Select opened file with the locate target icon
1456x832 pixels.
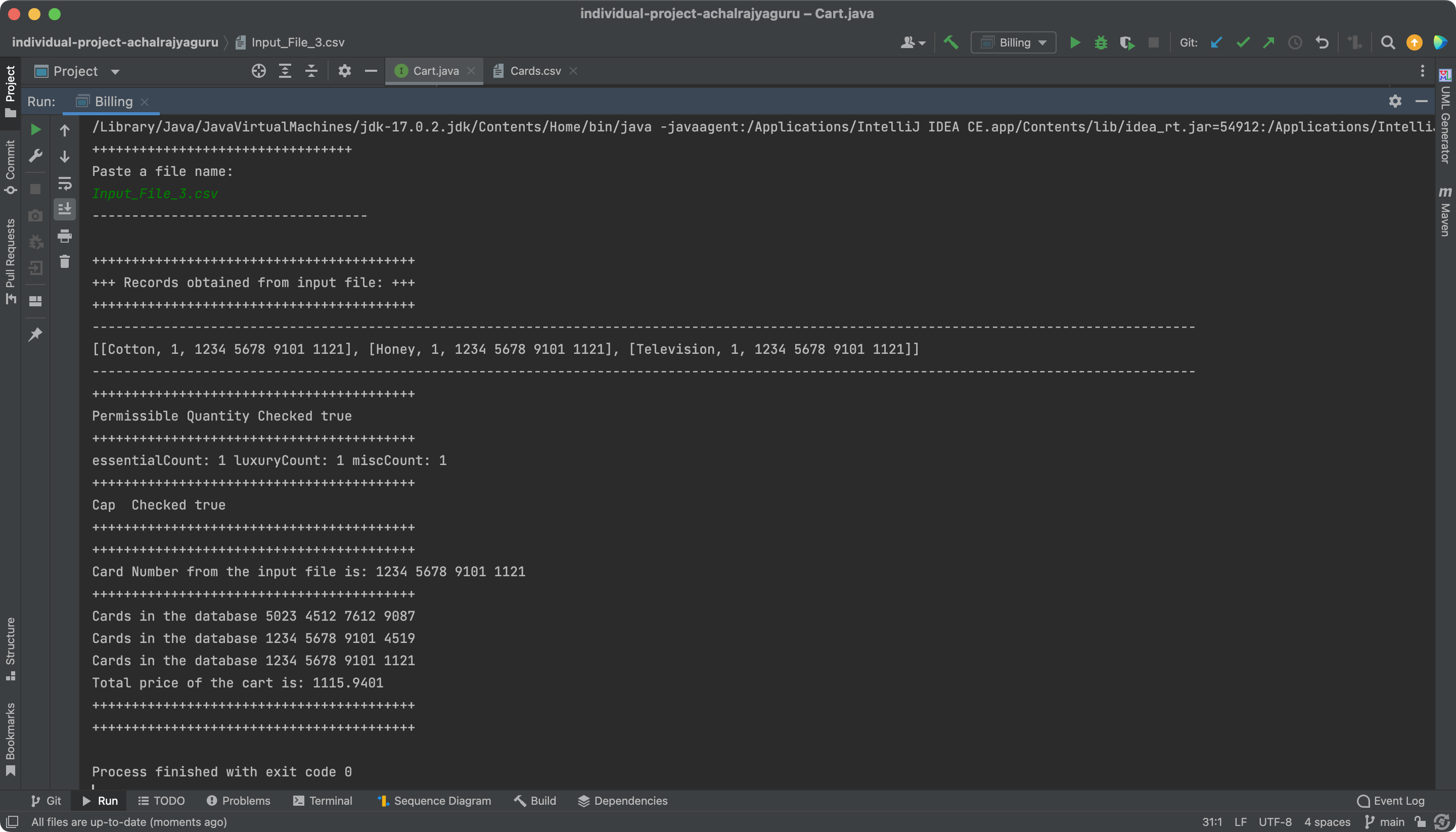point(258,71)
